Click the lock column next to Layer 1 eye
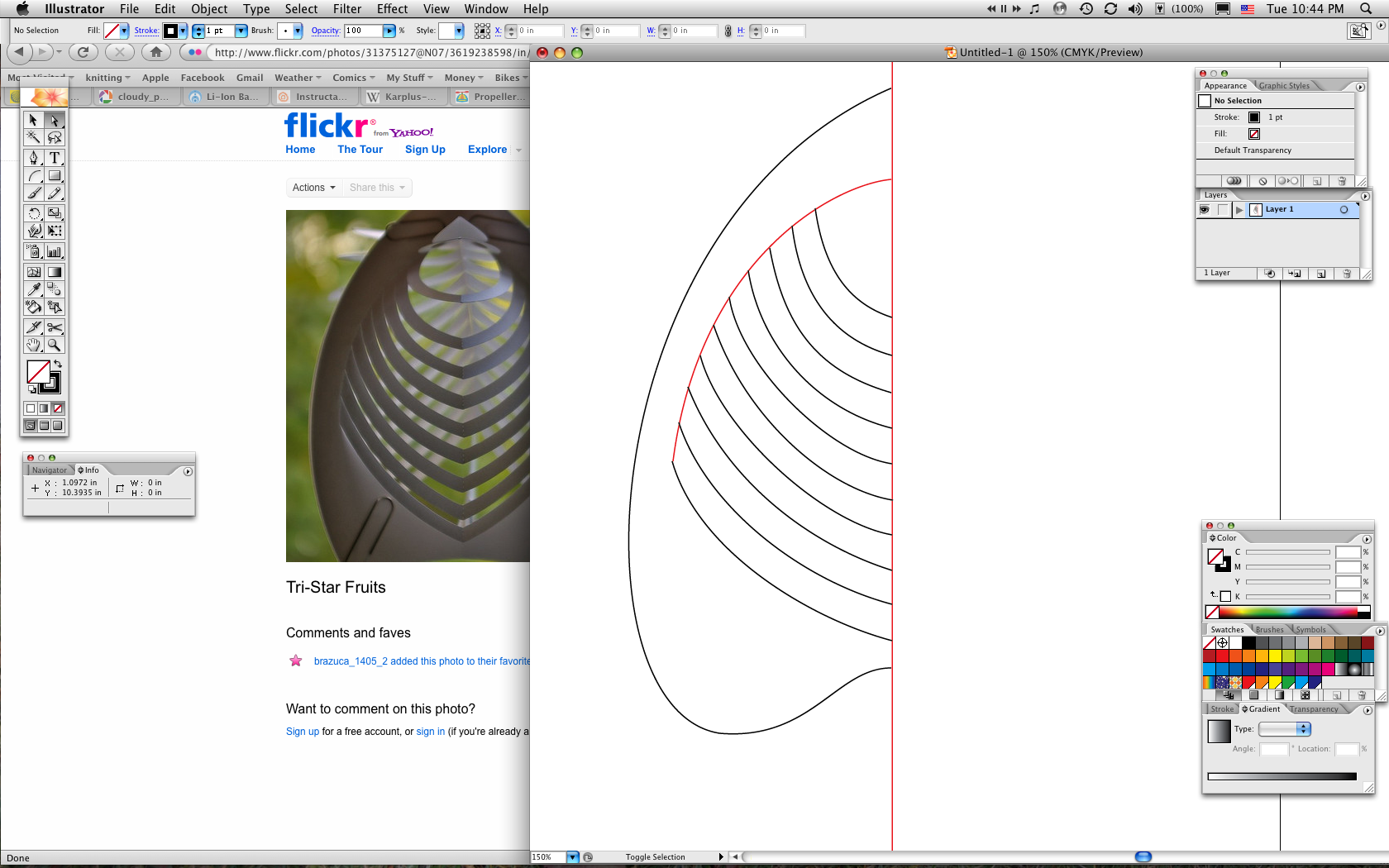Image resolution: width=1389 pixels, height=868 pixels. 1223,210
